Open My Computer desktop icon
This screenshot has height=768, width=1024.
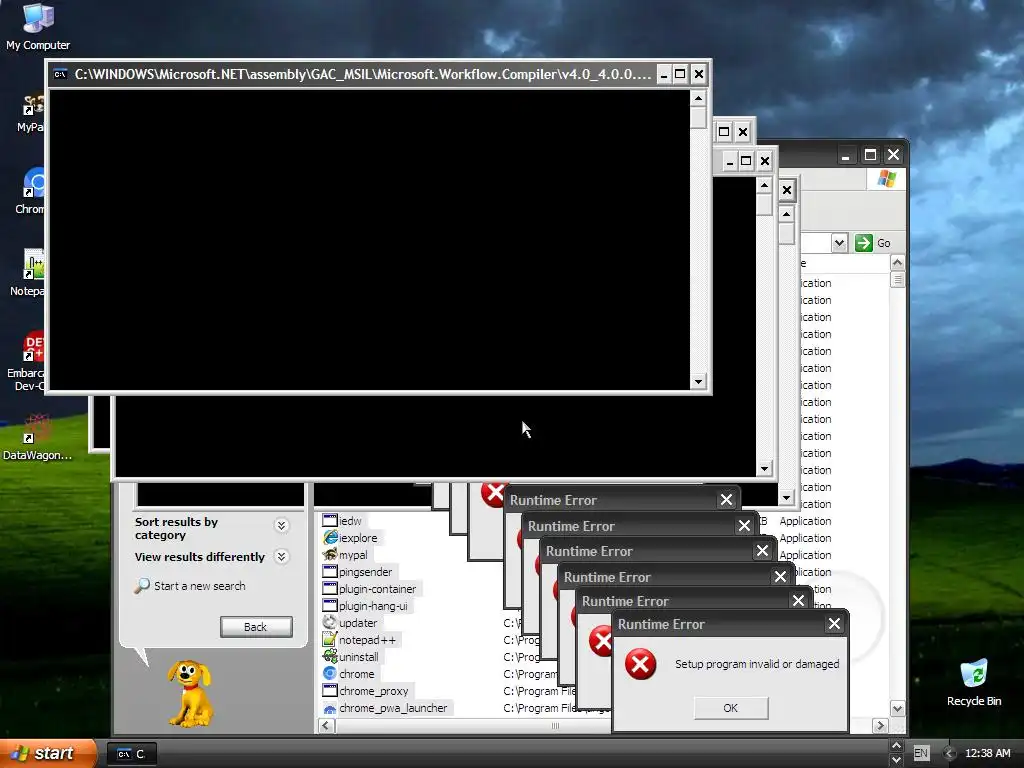[38, 26]
